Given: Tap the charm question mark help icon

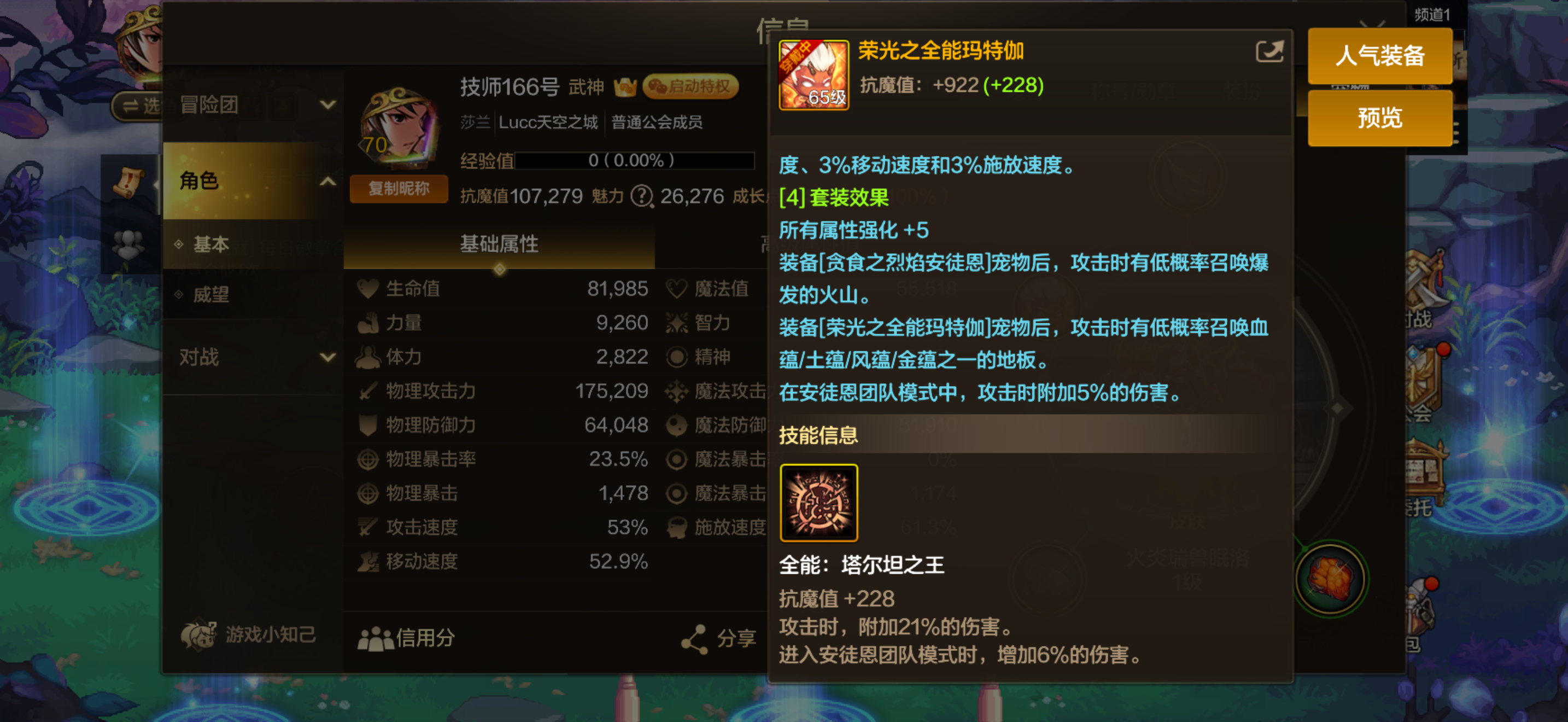Looking at the screenshot, I should click(641, 196).
